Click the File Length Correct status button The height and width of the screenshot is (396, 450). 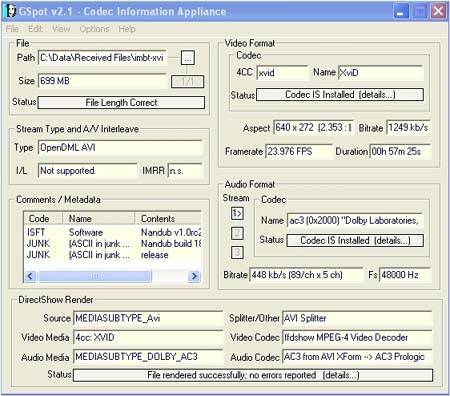tap(121, 103)
